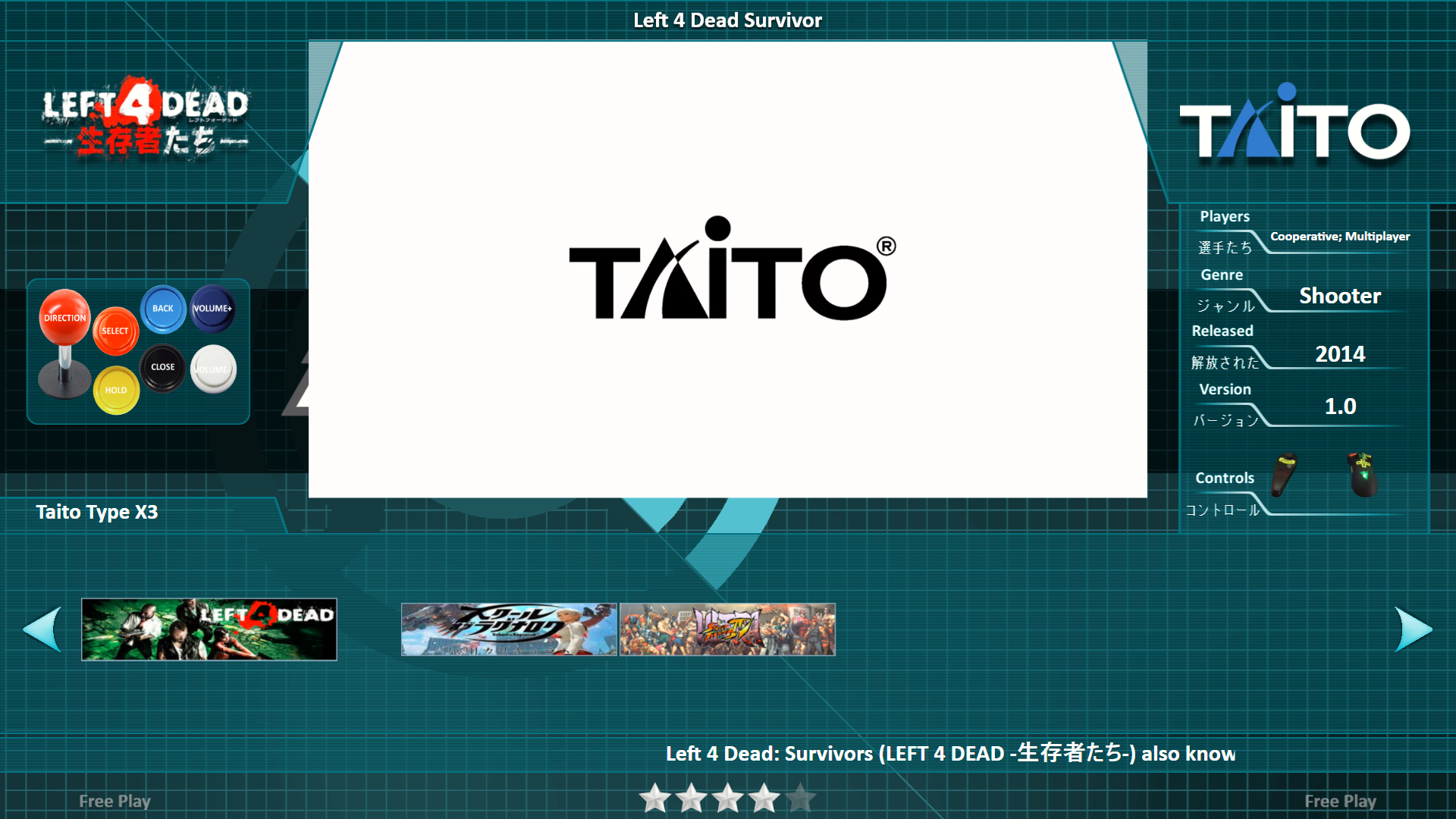Click the blue Back button
Image resolution: width=1456 pixels, height=819 pixels.
(x=163, y=309)
